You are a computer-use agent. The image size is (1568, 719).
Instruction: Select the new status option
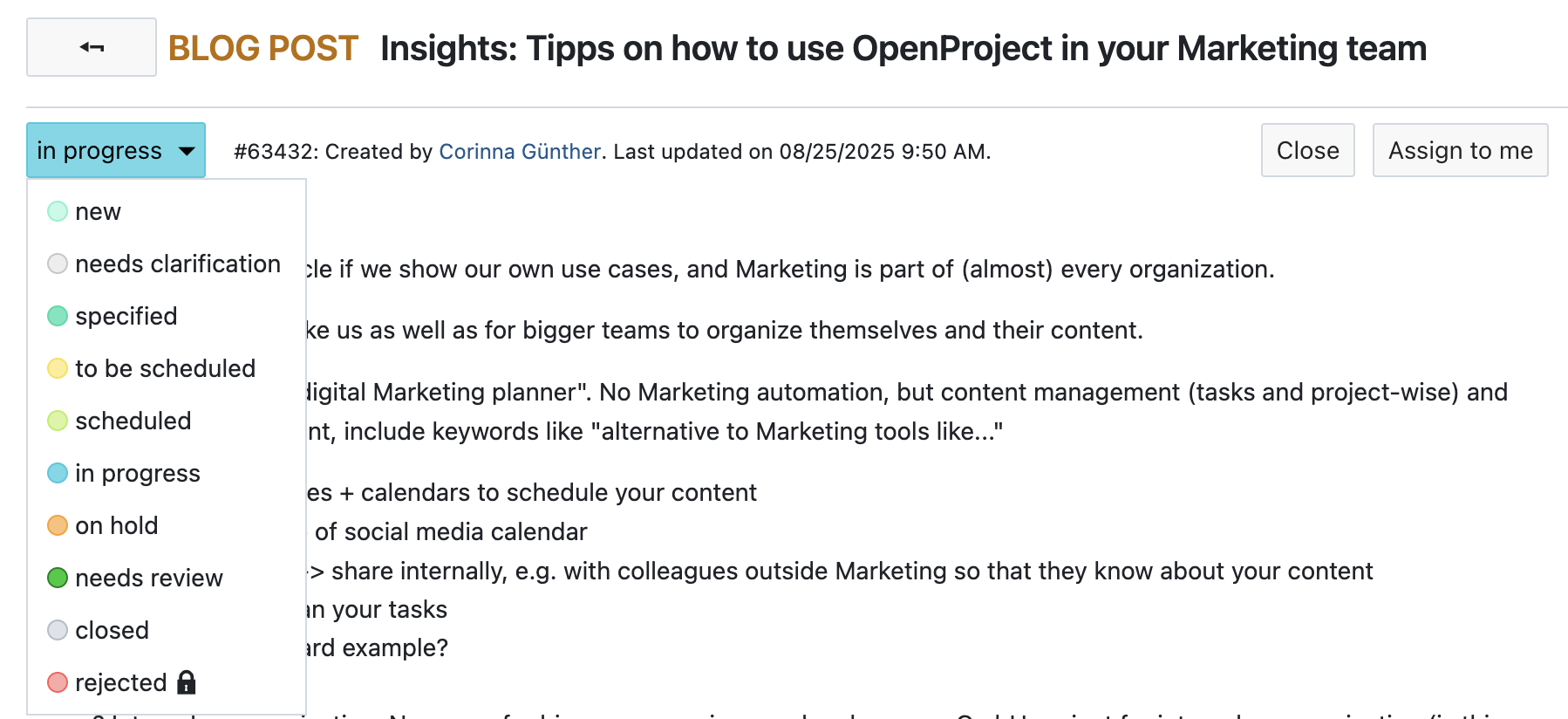point(99,211)
